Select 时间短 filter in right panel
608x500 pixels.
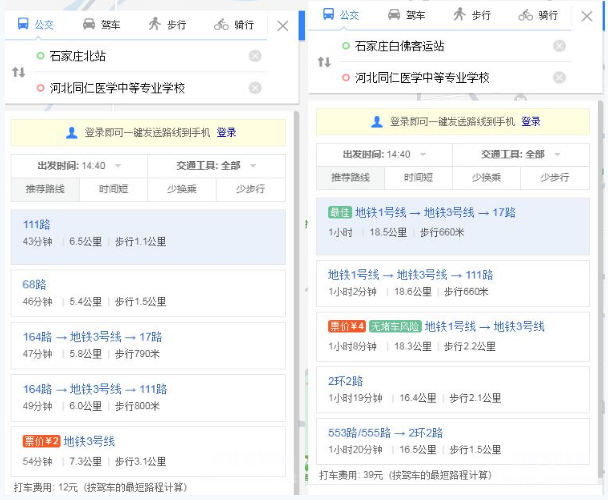pos(418,178)
